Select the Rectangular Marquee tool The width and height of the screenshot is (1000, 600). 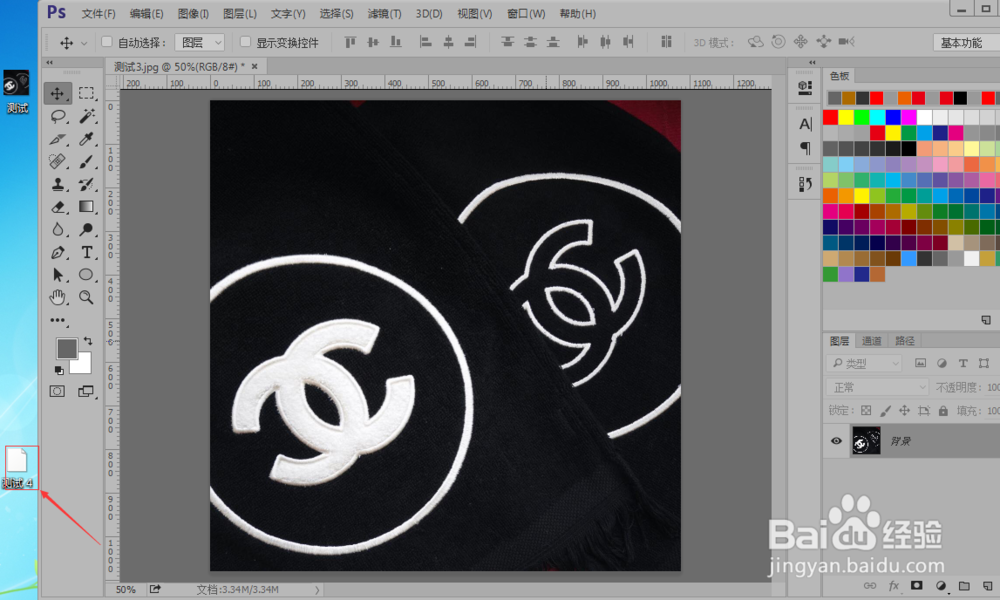tap(86, 94)
